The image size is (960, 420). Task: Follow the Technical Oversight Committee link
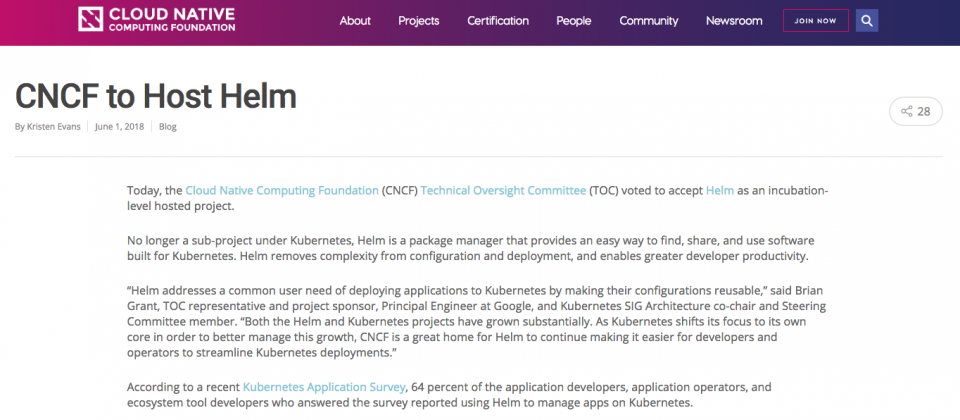503,190
